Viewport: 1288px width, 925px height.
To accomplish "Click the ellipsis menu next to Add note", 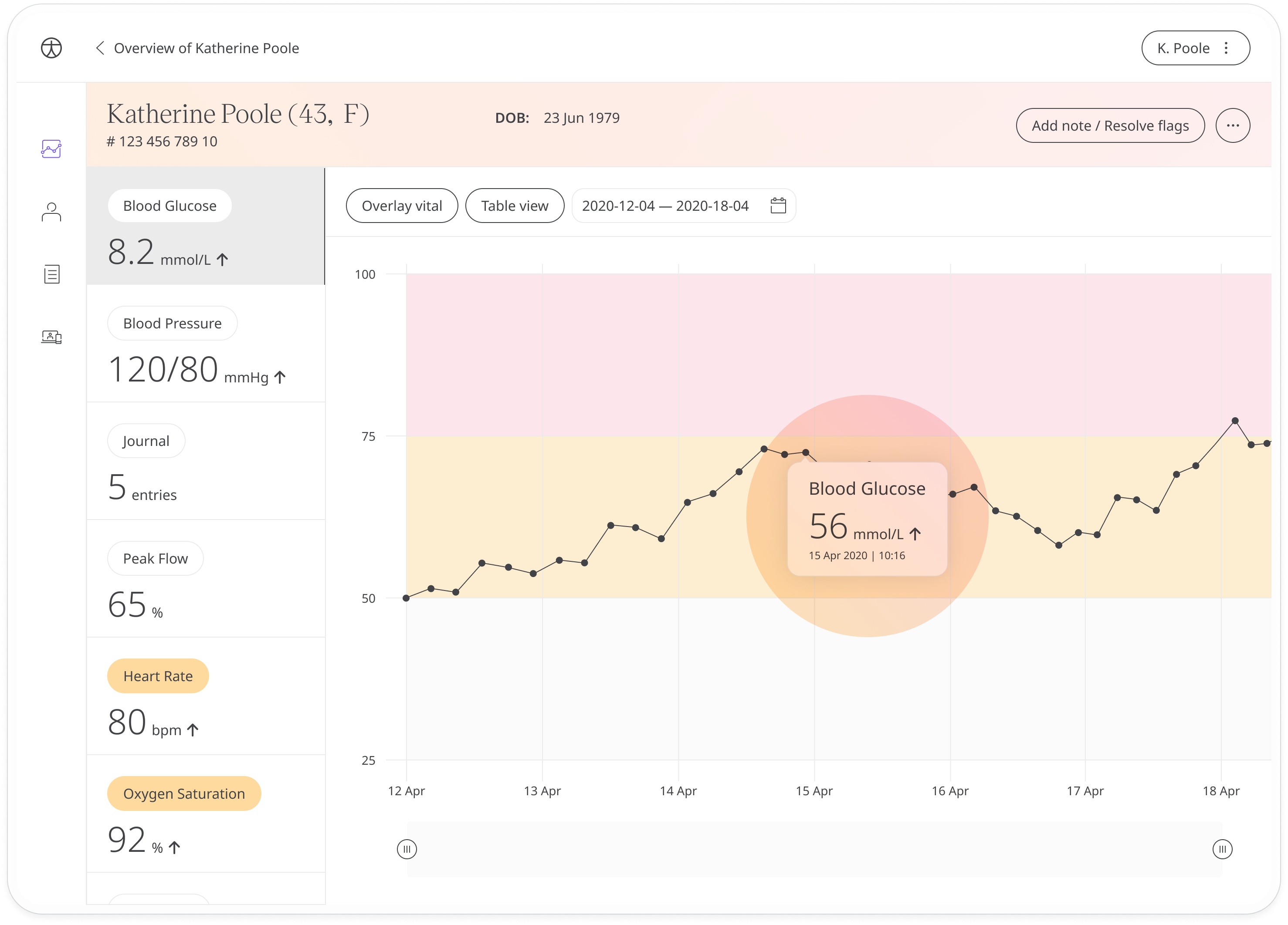I will (1231, 125).
